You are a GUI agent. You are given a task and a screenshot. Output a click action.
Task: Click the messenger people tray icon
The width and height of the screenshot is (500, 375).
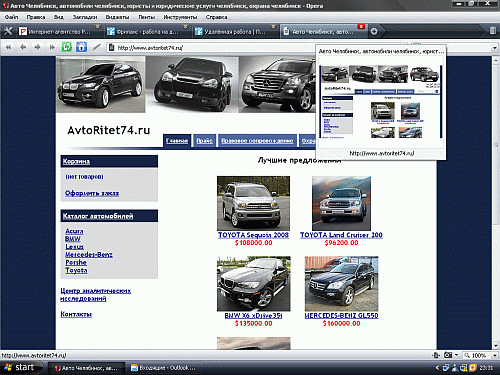point(455,368)
